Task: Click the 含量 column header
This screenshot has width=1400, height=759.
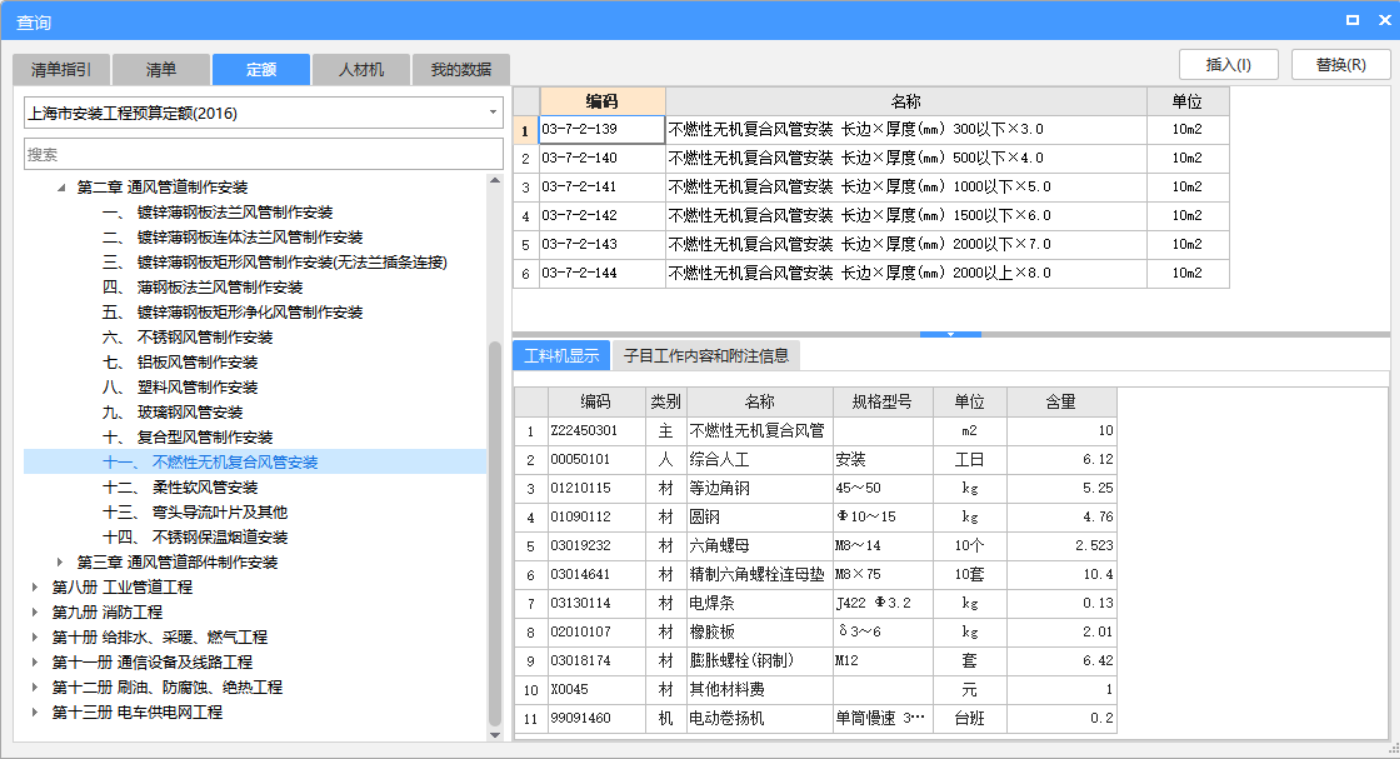Action: tap(1061, 402)
